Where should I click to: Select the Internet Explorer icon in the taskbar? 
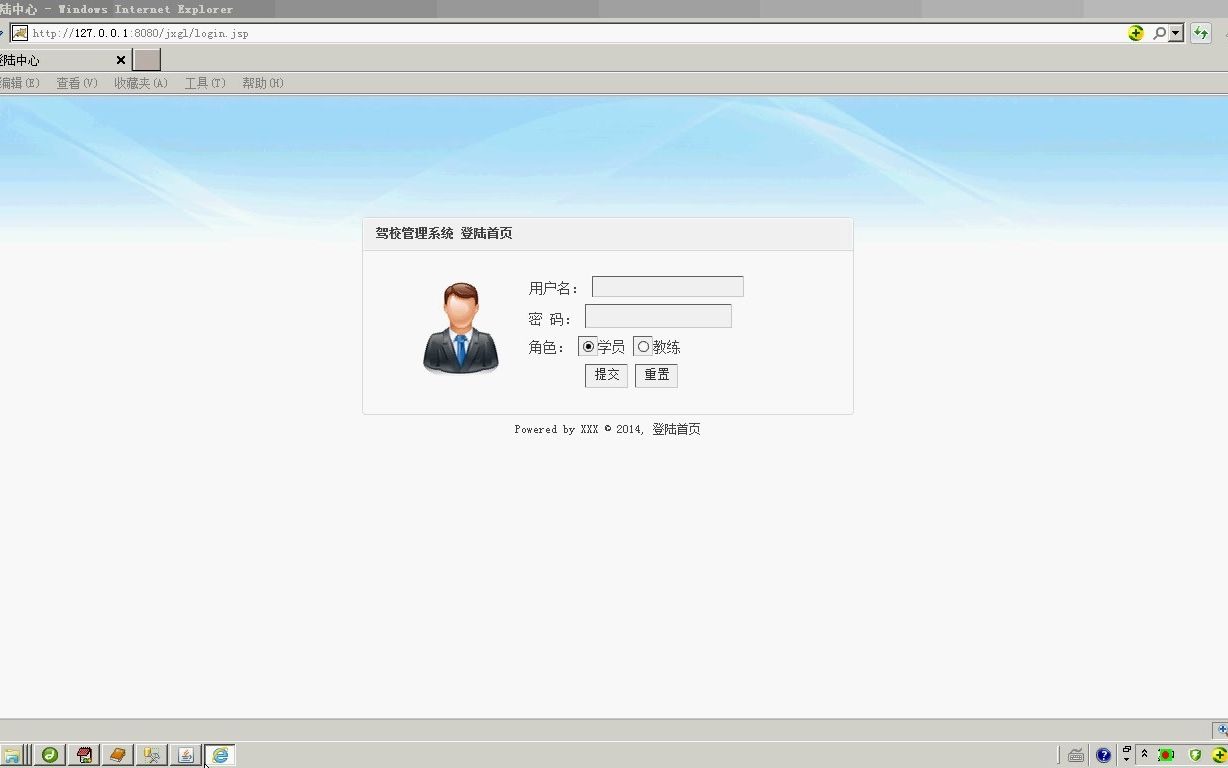coord(220,755)
